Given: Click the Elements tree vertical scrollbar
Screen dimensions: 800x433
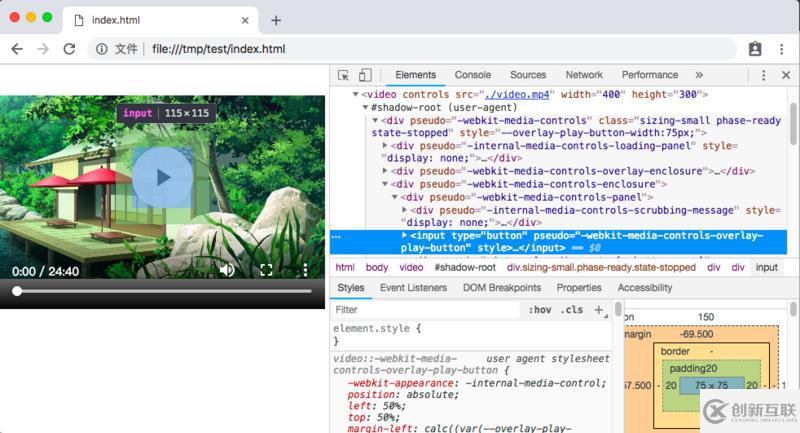Looking at the screenshot, I should click(793, 122).
